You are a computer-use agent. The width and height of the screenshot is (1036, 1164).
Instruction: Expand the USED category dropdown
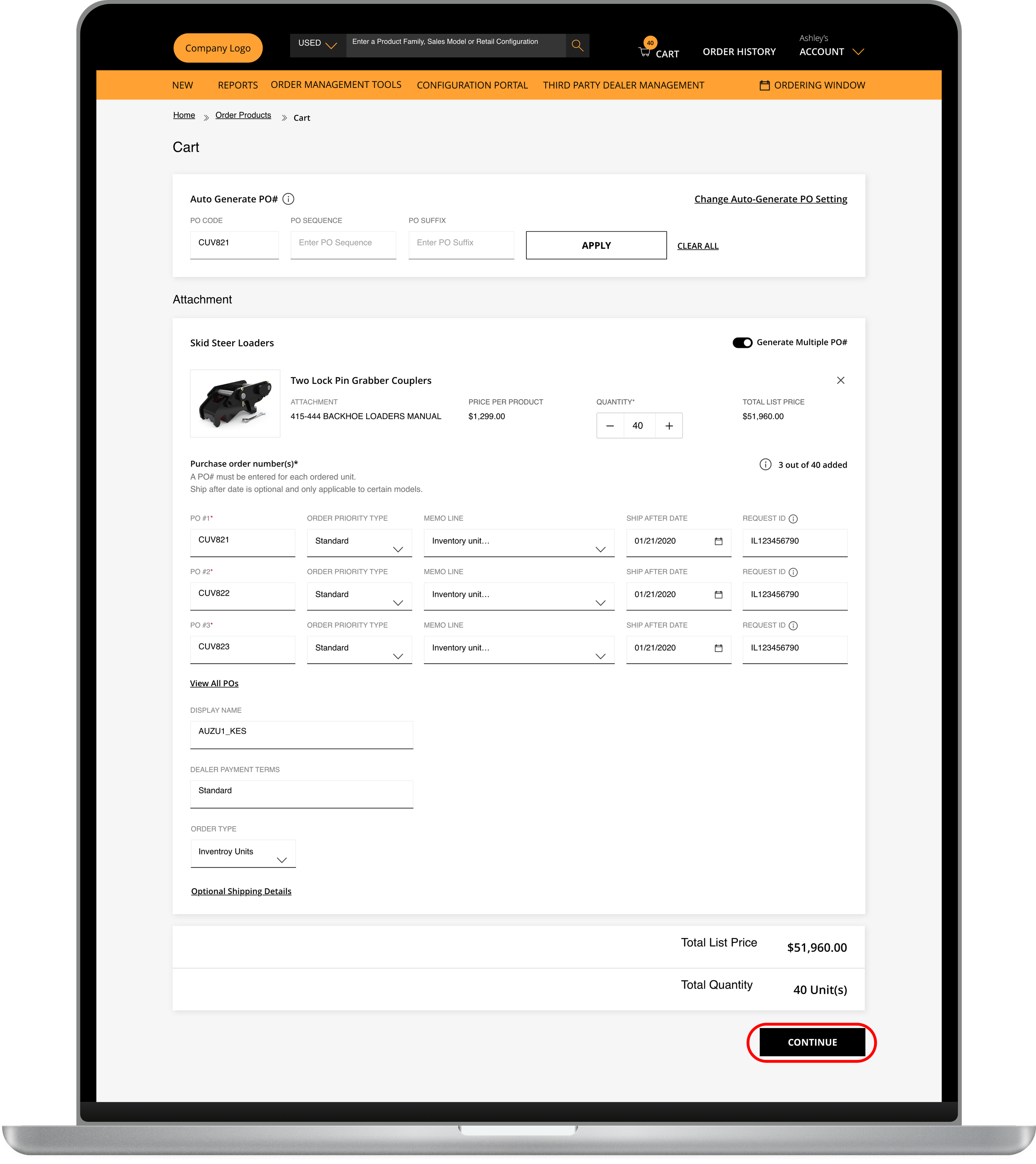317,44
